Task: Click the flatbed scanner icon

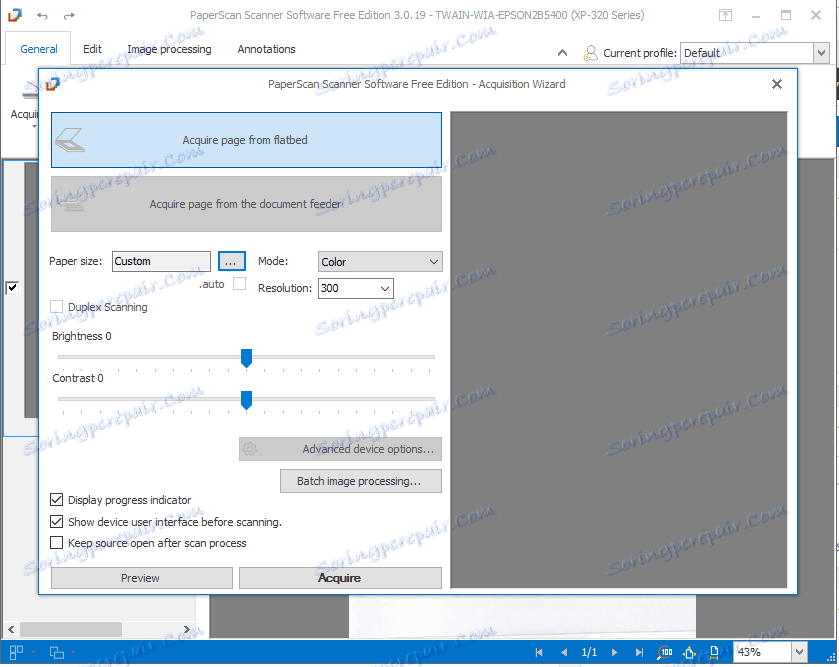Action: tap(70, 140)
